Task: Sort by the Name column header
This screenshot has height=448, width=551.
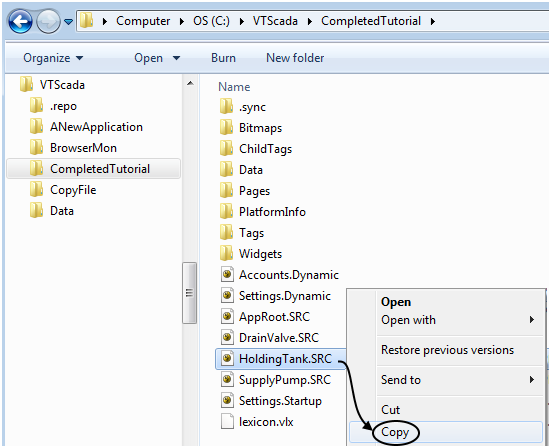Action: point(234,87)
